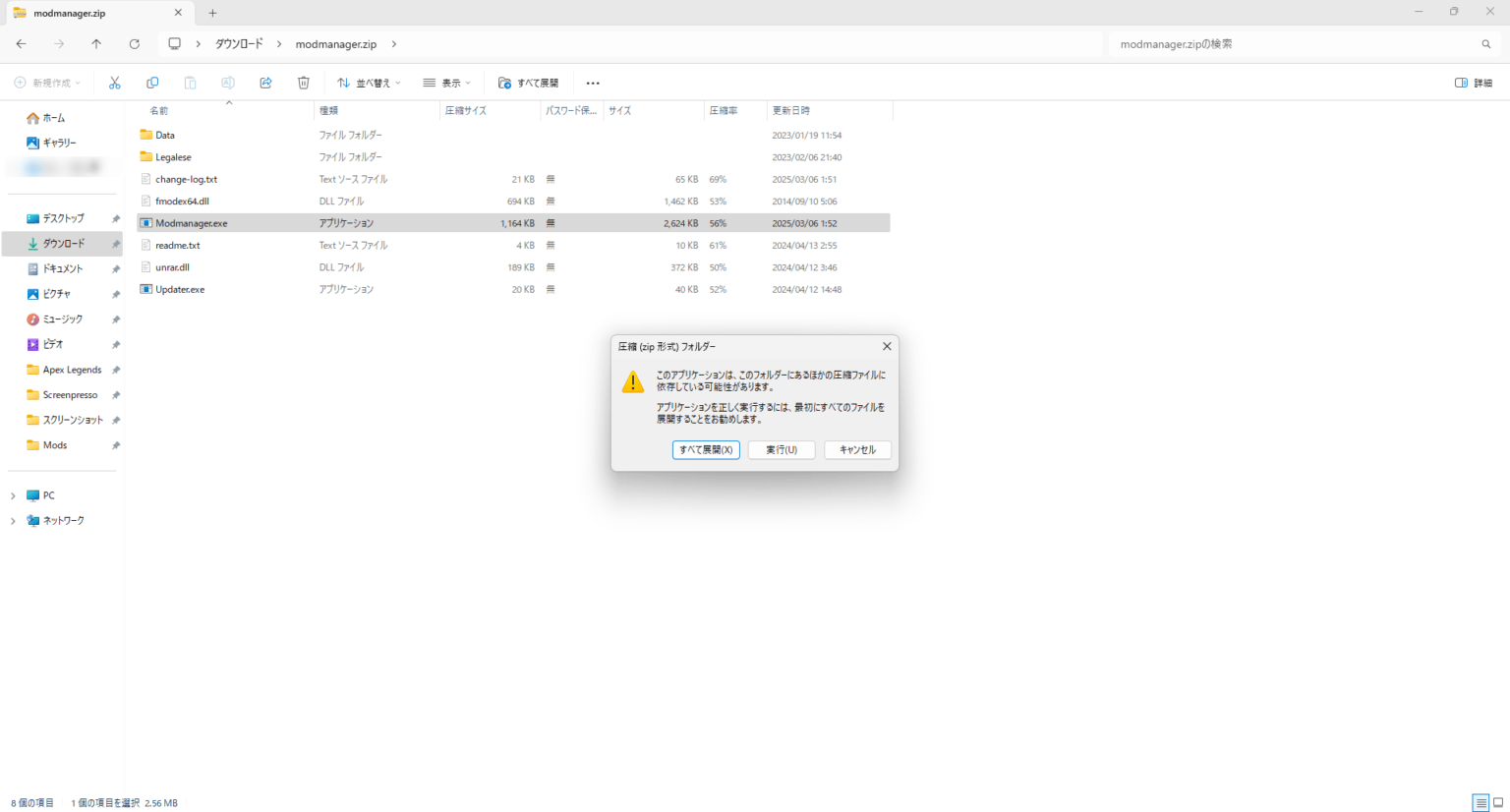Click the Share icon in toolbar
This screenshot has width=1510, height=812.
click(265, 83)
